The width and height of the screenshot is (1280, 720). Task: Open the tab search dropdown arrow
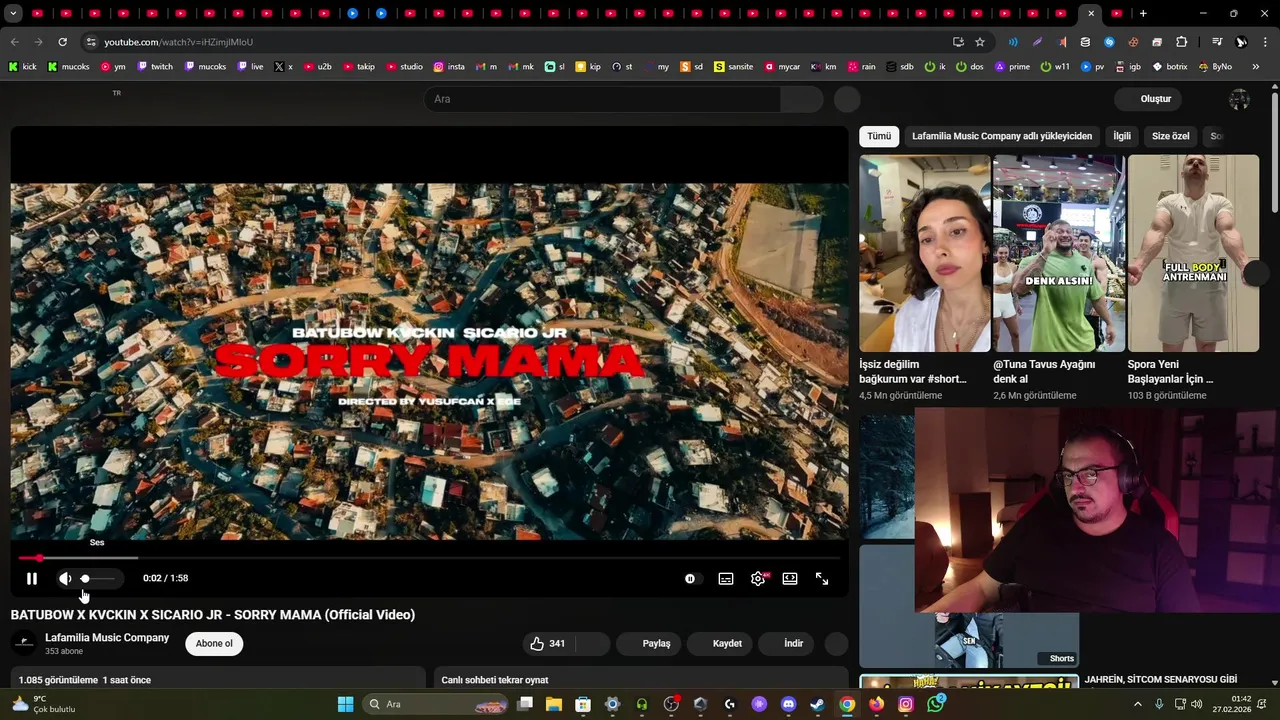point(13,13)
